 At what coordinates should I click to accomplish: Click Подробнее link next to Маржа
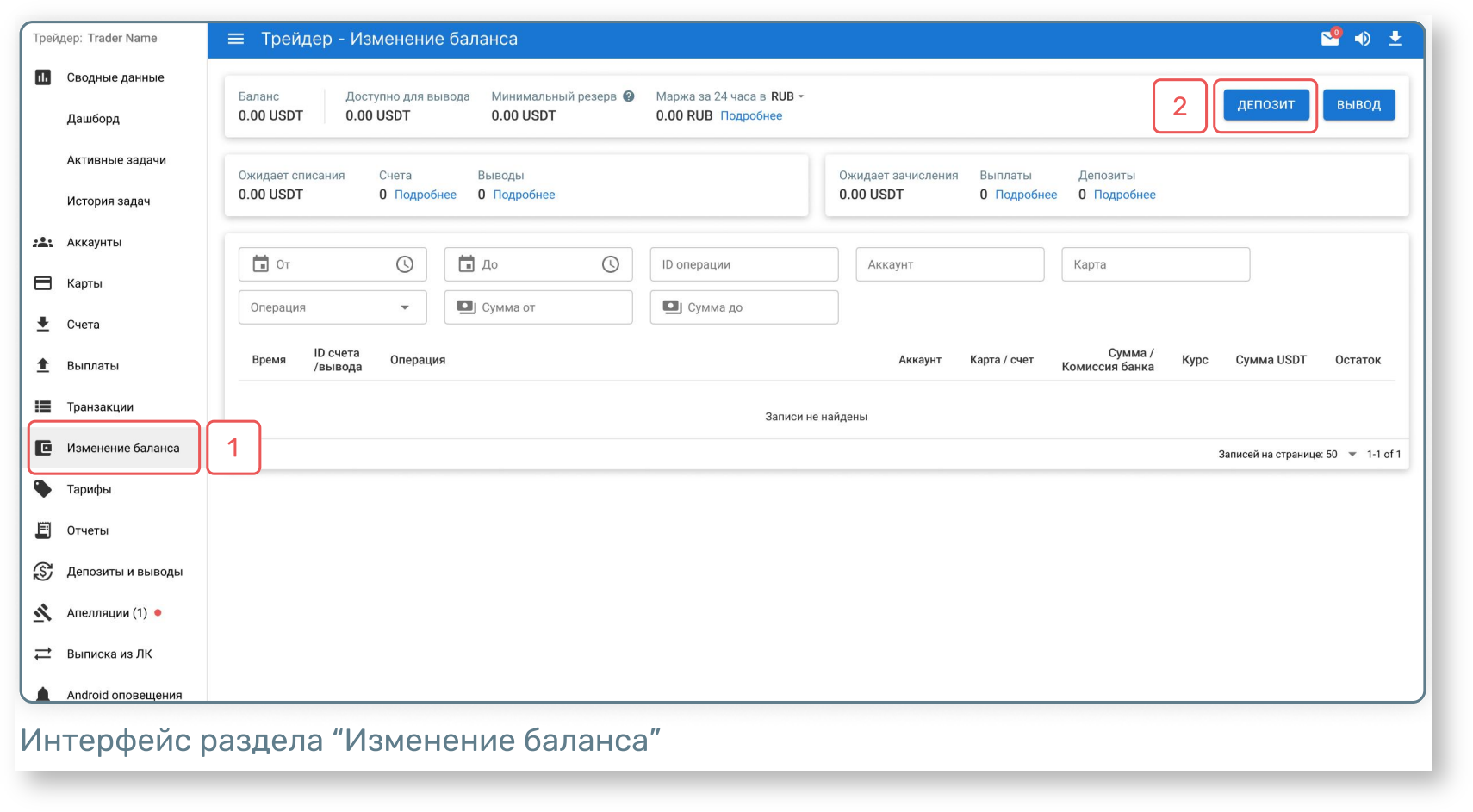(751, 115)
